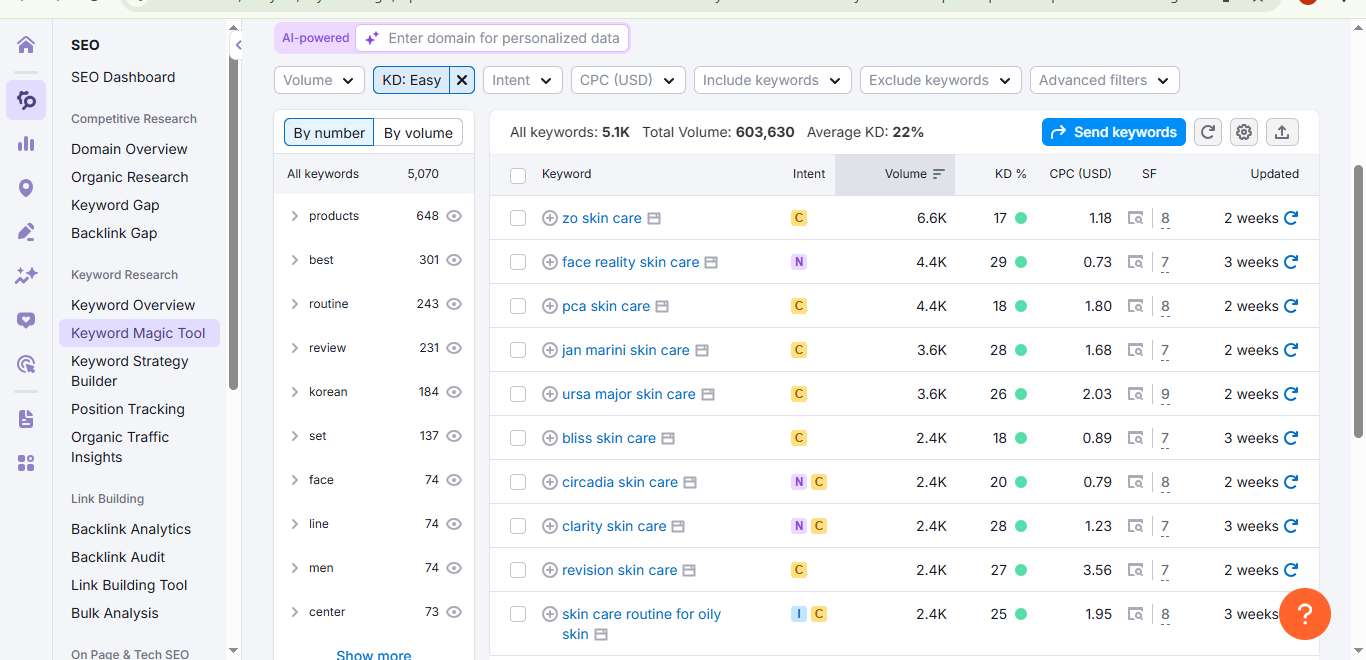Check the row checkbox for face reality skin care
The width and height of the screenshot is (1366, 660).
coord(517,261)
